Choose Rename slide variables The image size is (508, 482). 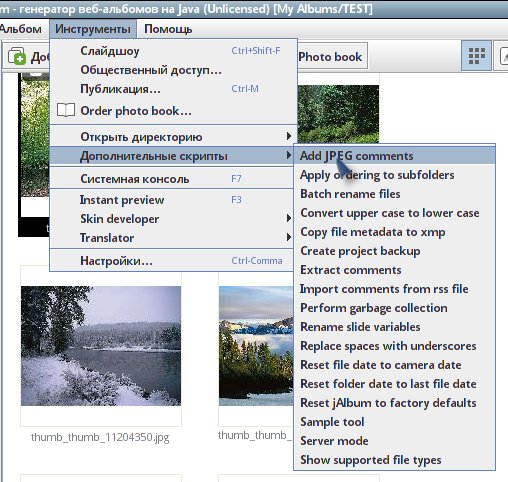click(x=394, y=327)
